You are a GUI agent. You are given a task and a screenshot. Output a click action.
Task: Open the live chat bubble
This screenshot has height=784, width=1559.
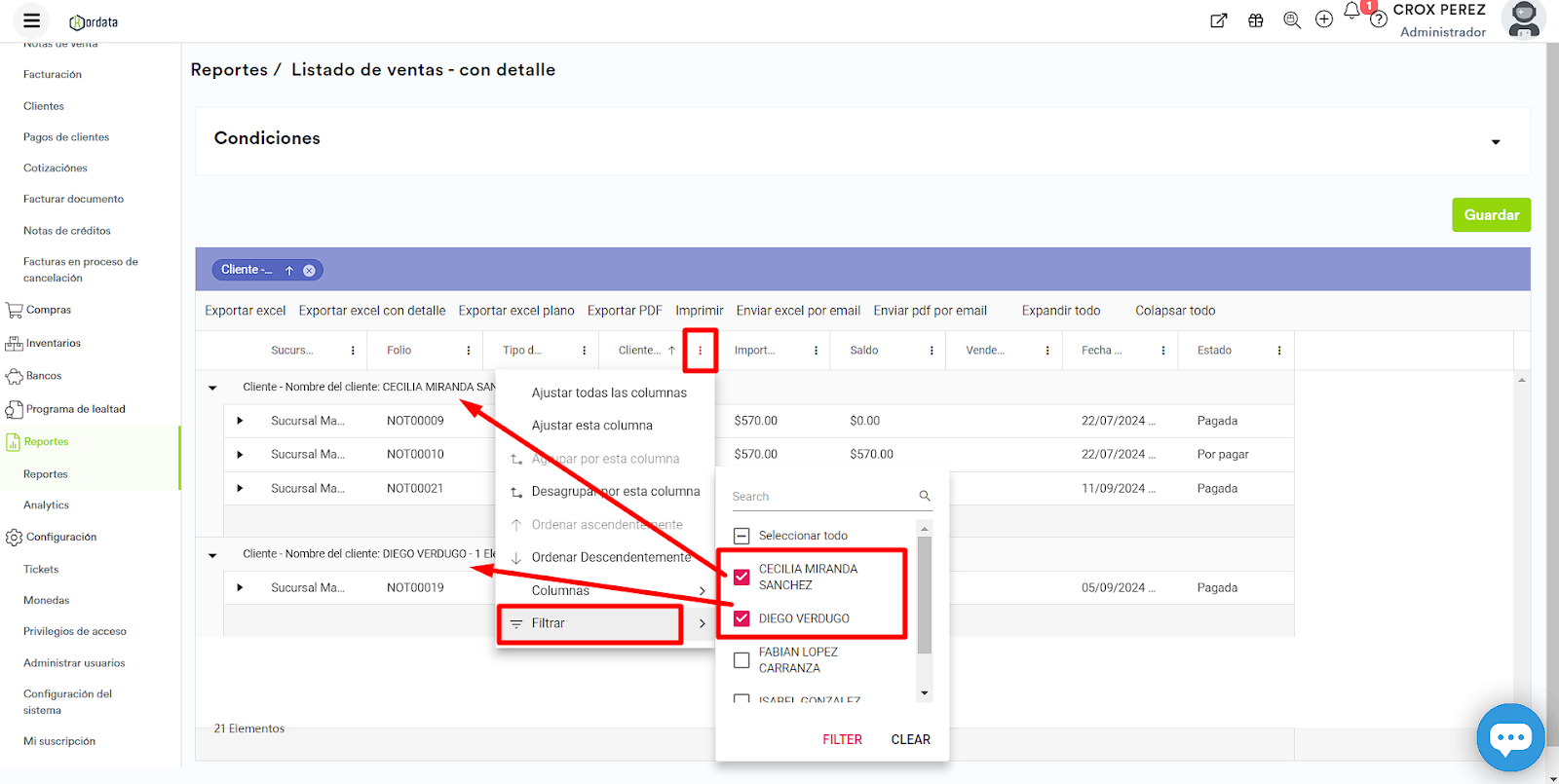(x=1509, y=737)
